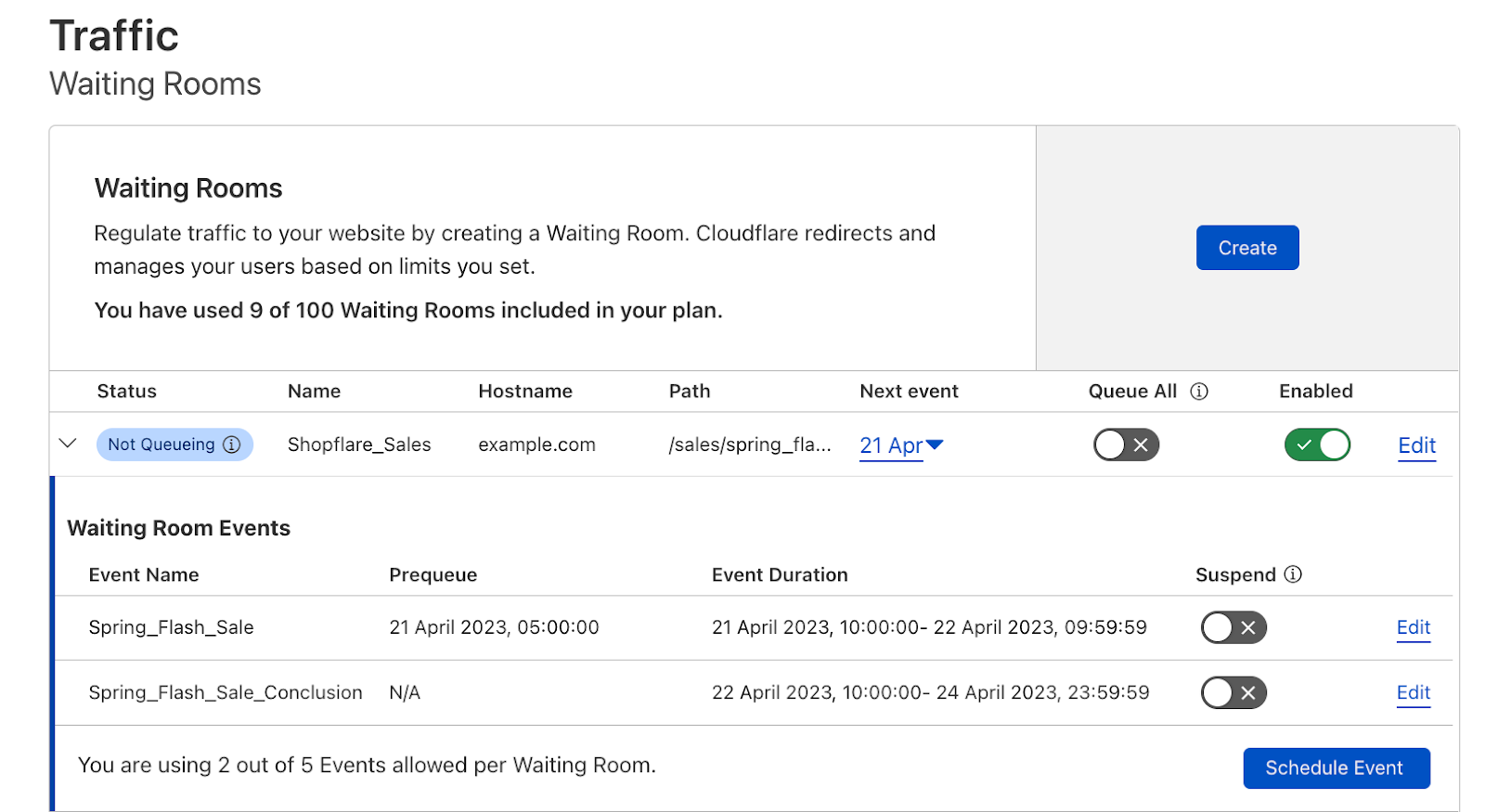The image size is (1485, 812).
Task: Toggle Queue All switch for Shopflare_Sales
Action: pos(1126,445)
